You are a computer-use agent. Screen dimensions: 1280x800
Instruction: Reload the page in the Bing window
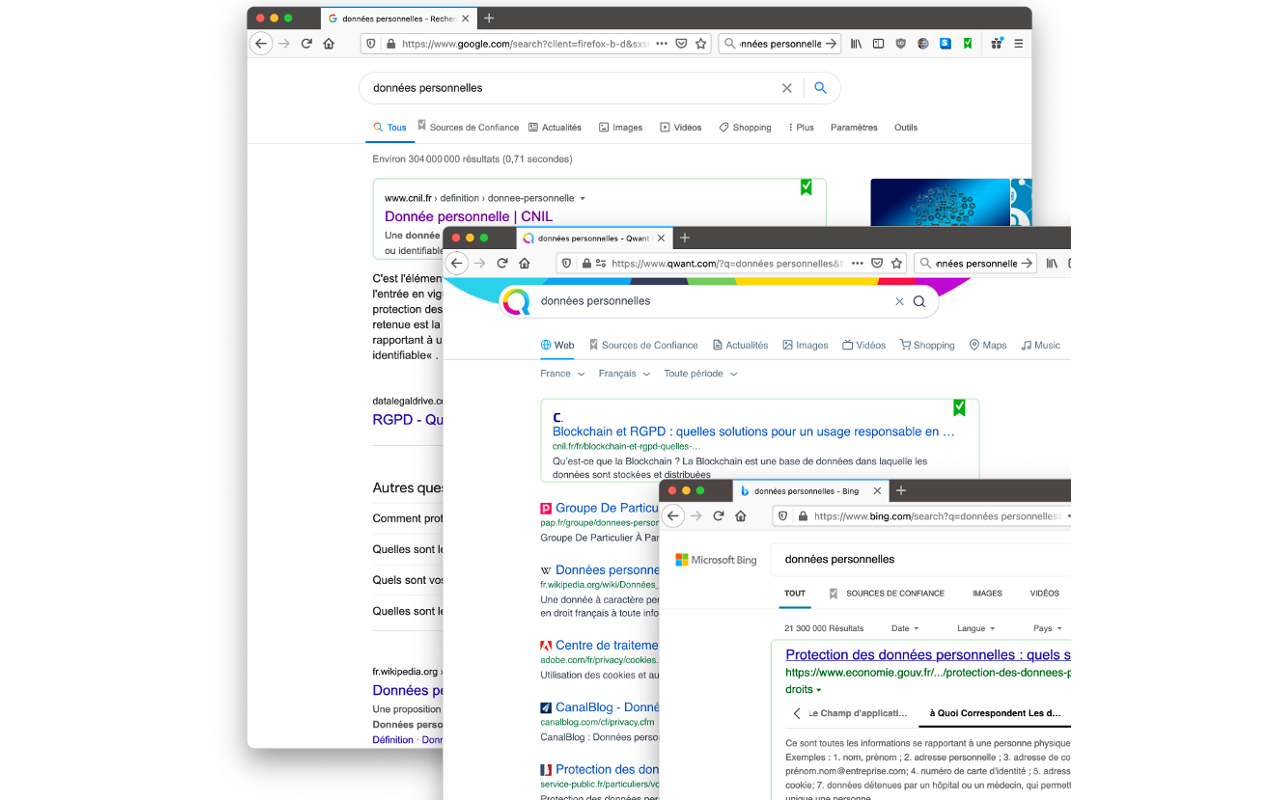719,516
